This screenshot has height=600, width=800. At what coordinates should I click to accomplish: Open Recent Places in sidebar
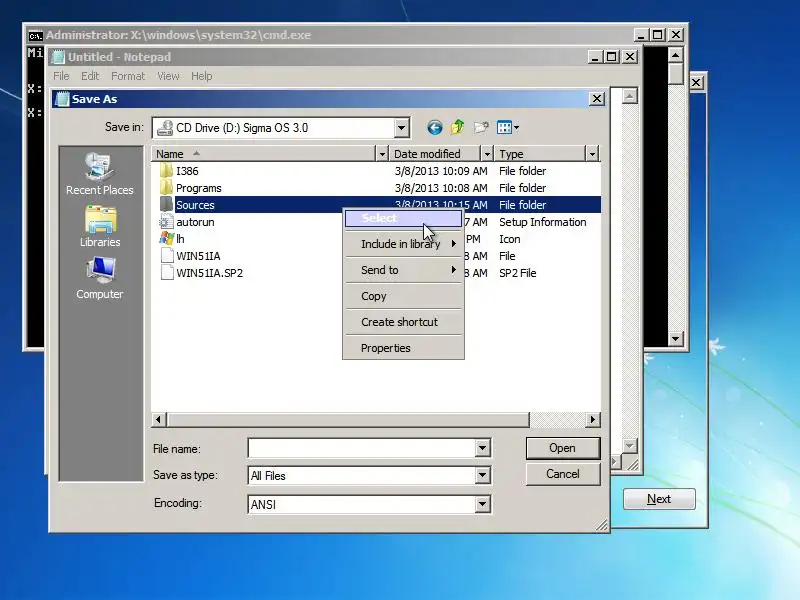(99, 174)
